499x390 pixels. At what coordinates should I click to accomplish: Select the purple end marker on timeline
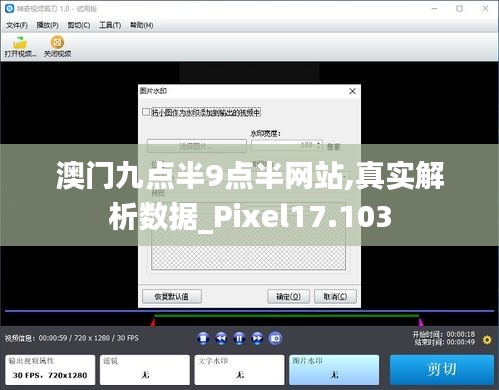pyautogui.click(x=421, y=322)
